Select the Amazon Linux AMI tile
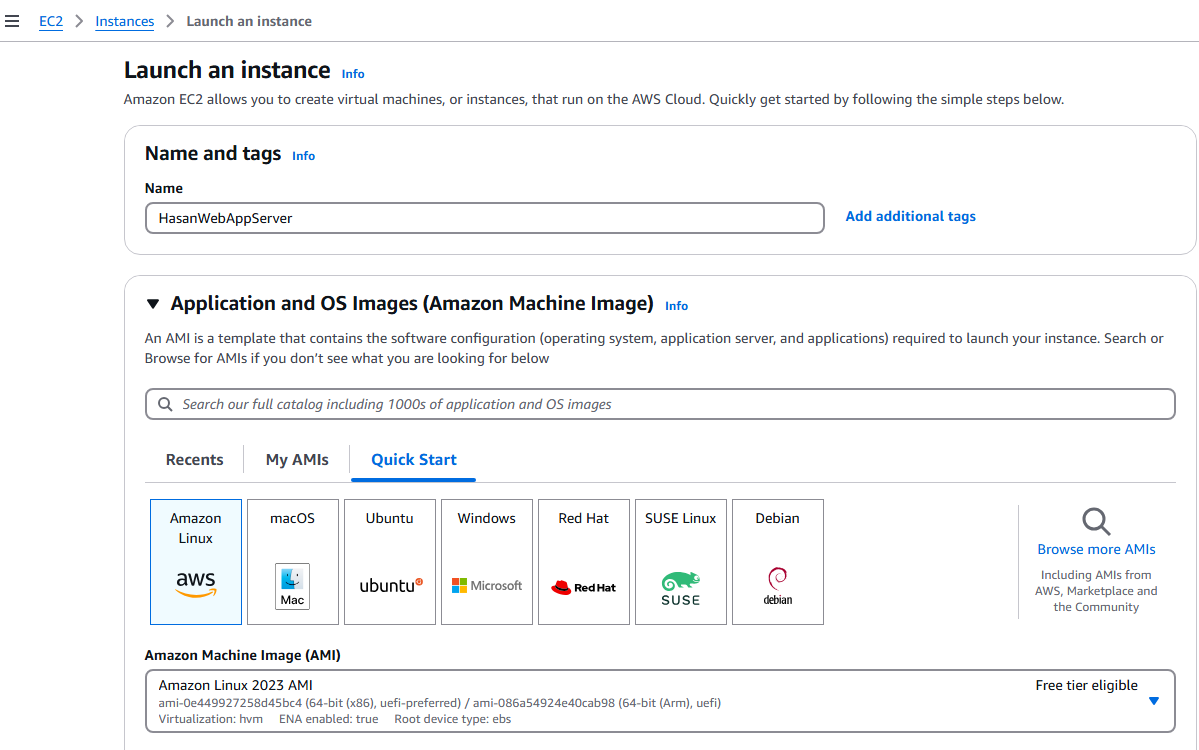1199x750 pixels. tap(196, 562)
